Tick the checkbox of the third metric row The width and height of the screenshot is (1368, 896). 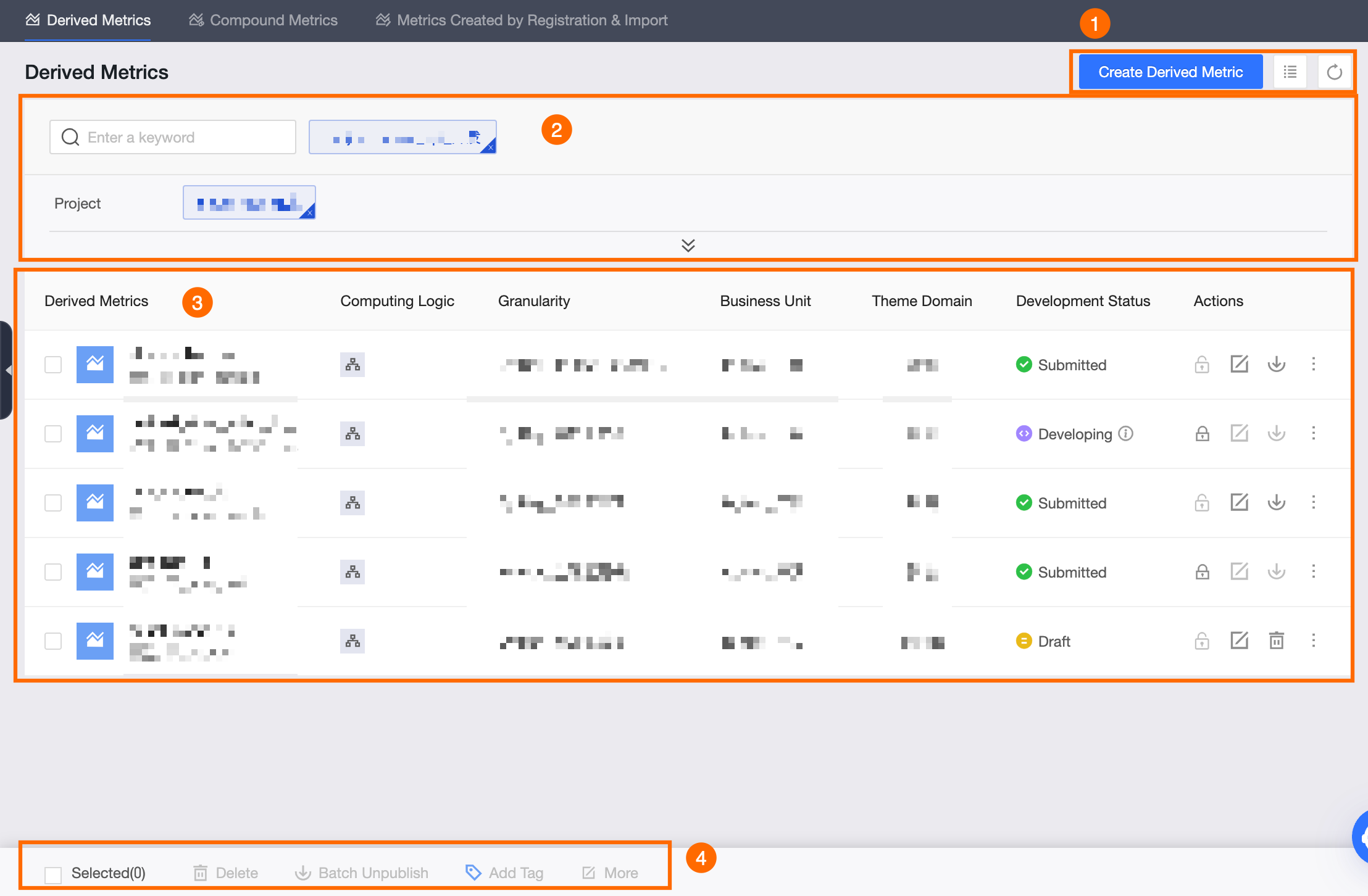pos(53,503)
